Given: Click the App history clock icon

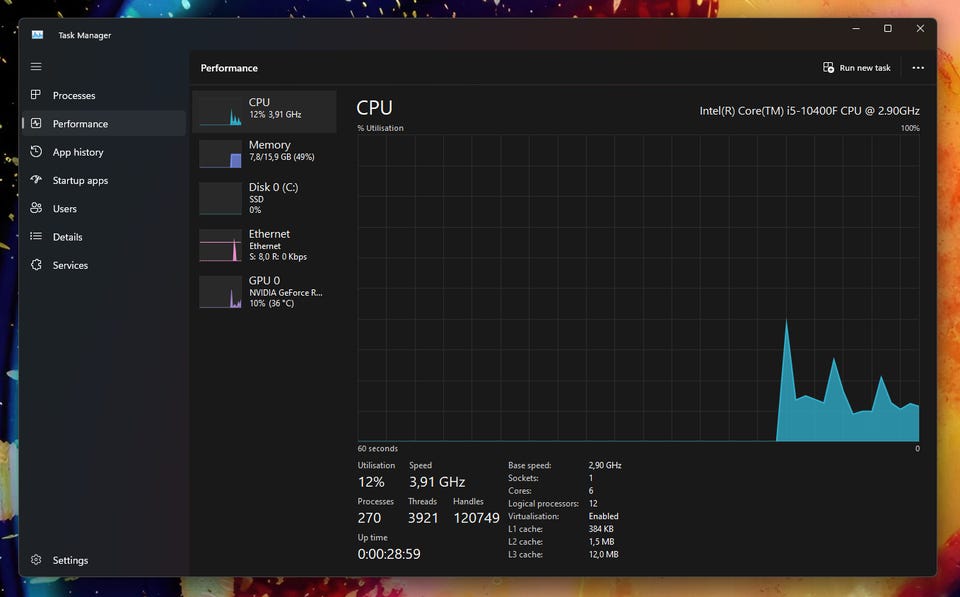Looking at the screenshot, I should (x=36, y=151).
